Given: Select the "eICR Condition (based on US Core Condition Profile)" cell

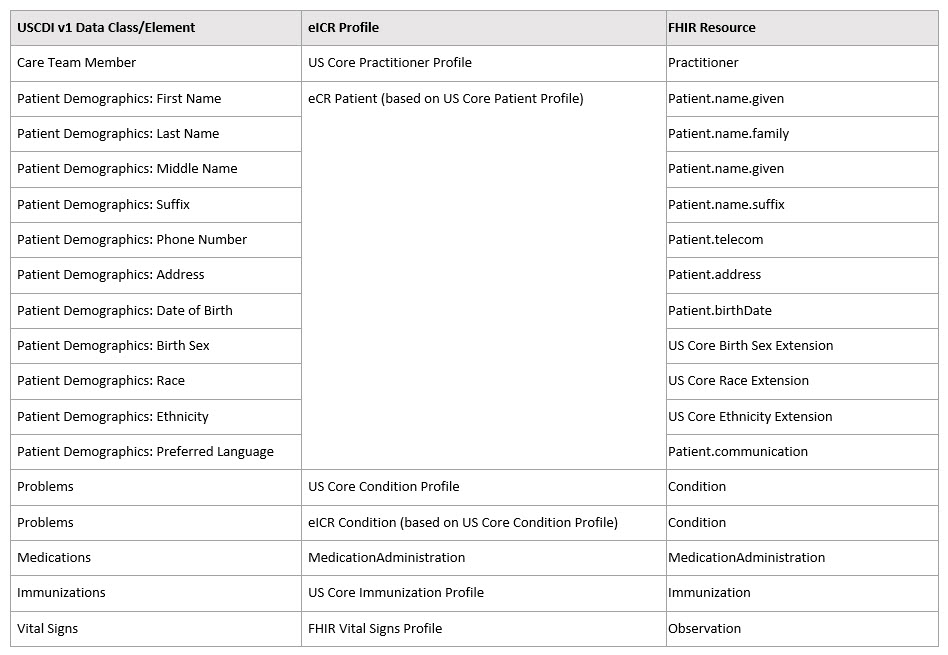Looking at the screenshot, I should pyautogui.click(x=463, y=523).
